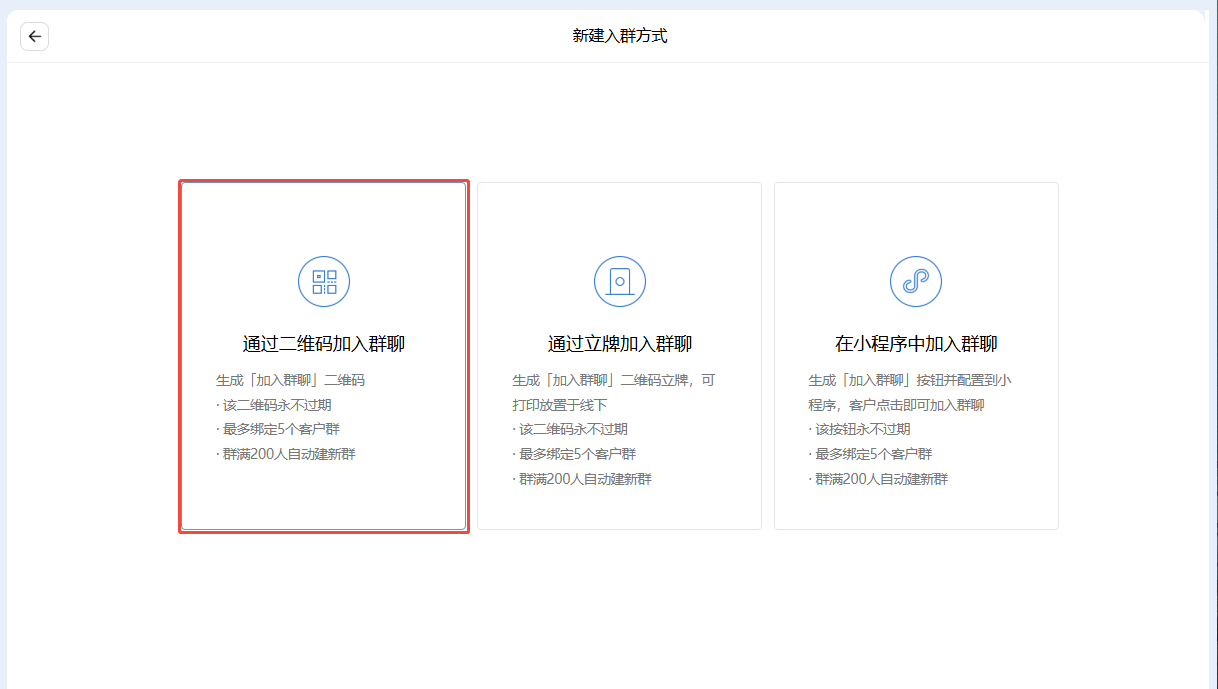Select the 在小程序中加入群聊 title
Image resolution: width=1218 pixels, height=689 pixels.
click(x=916, y=344)
